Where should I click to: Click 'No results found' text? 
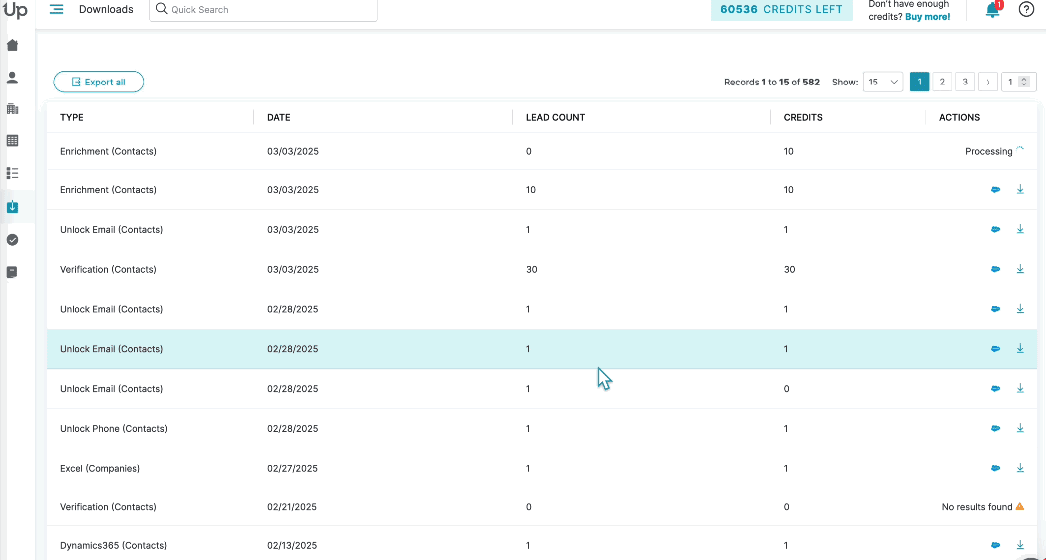point(977,507)
